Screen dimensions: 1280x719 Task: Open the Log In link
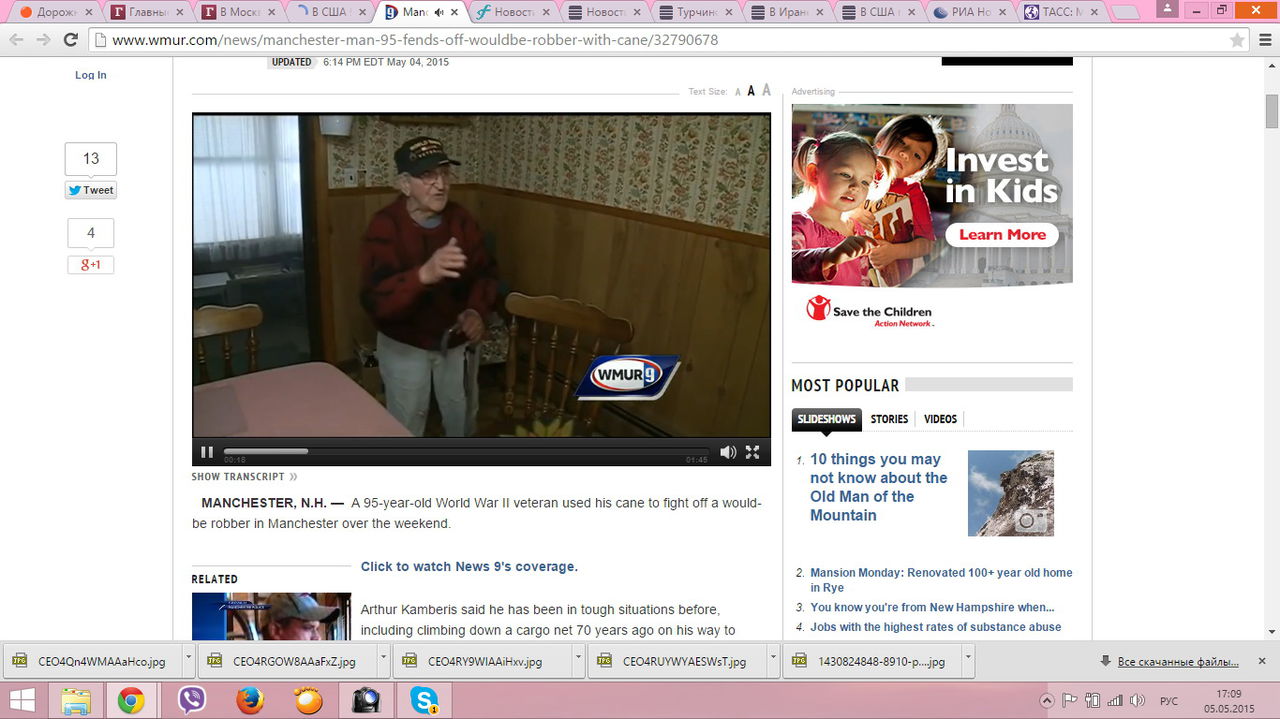click(90, 75)
